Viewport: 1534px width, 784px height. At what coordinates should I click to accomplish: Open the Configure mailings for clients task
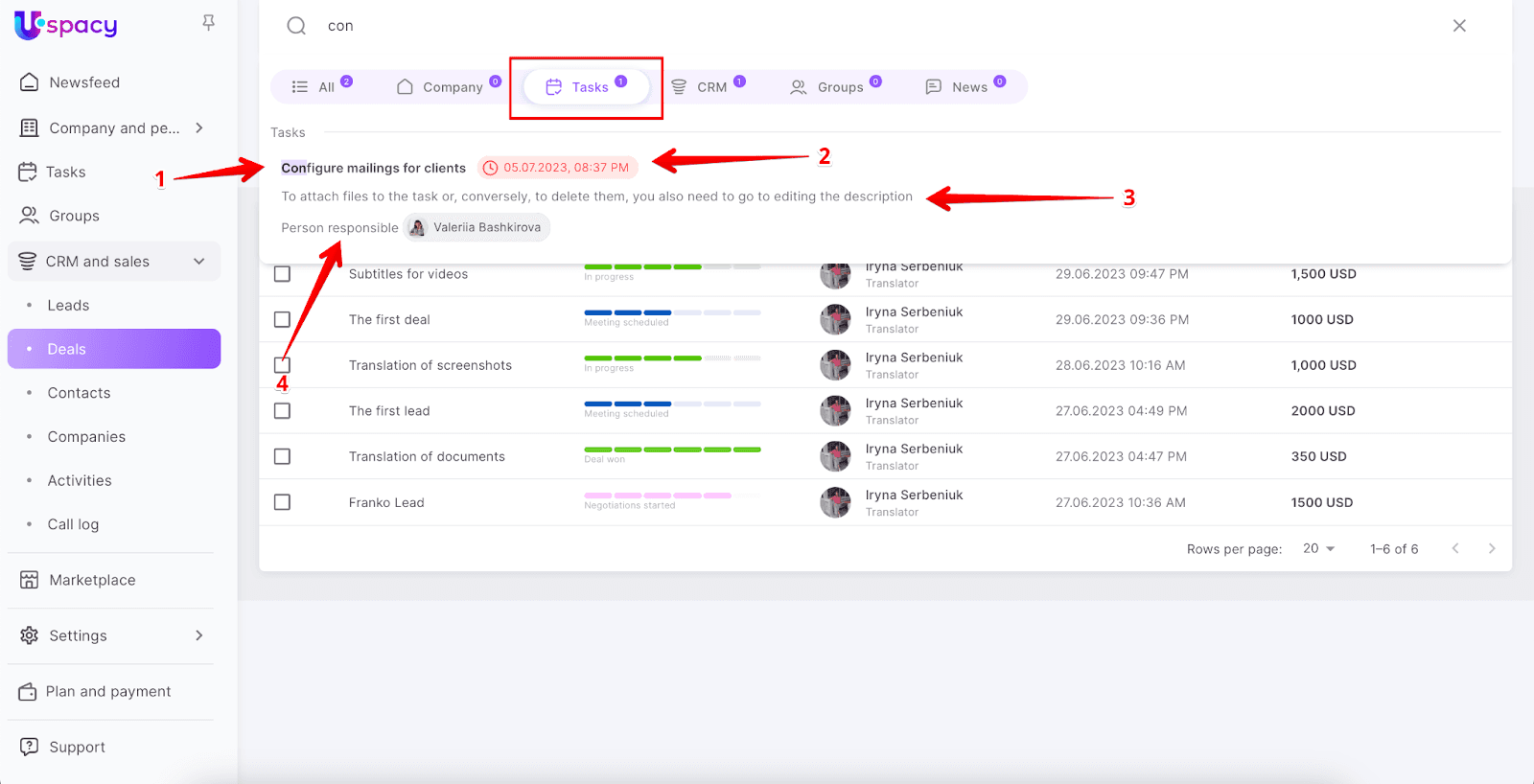[x=373, y=168]
